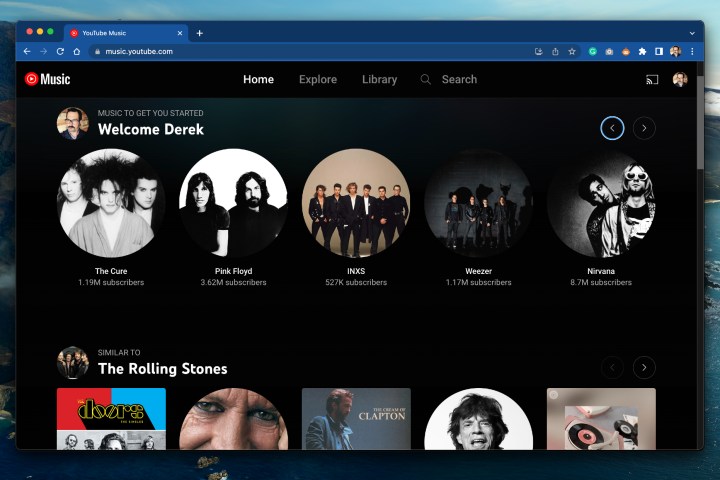The image size is (720, 480).
Task: Open Chrome three-dot menu
Action: pyautogui.click(x=692, y=51)
